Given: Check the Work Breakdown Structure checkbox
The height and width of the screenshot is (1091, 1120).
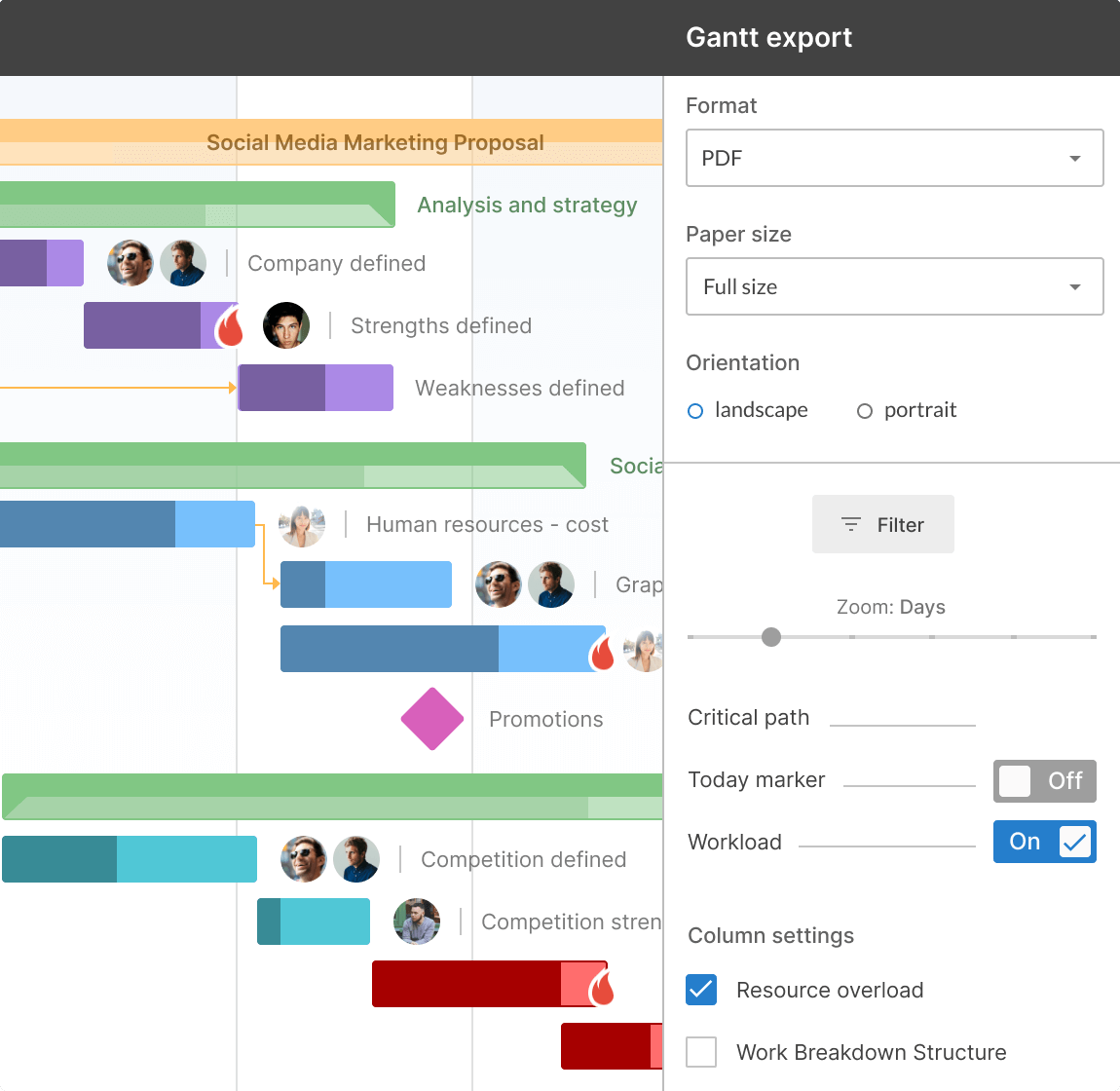Looking at the screenshot, I should [x=701, y=1052].
